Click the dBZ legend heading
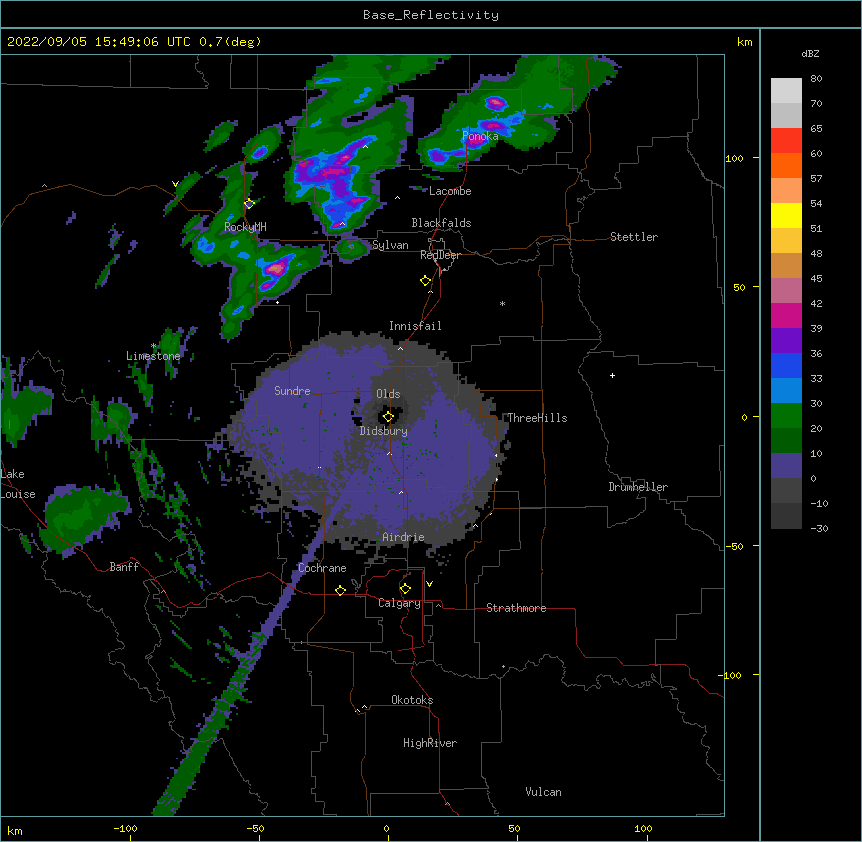Screen dimensions: 862x842 810,53
